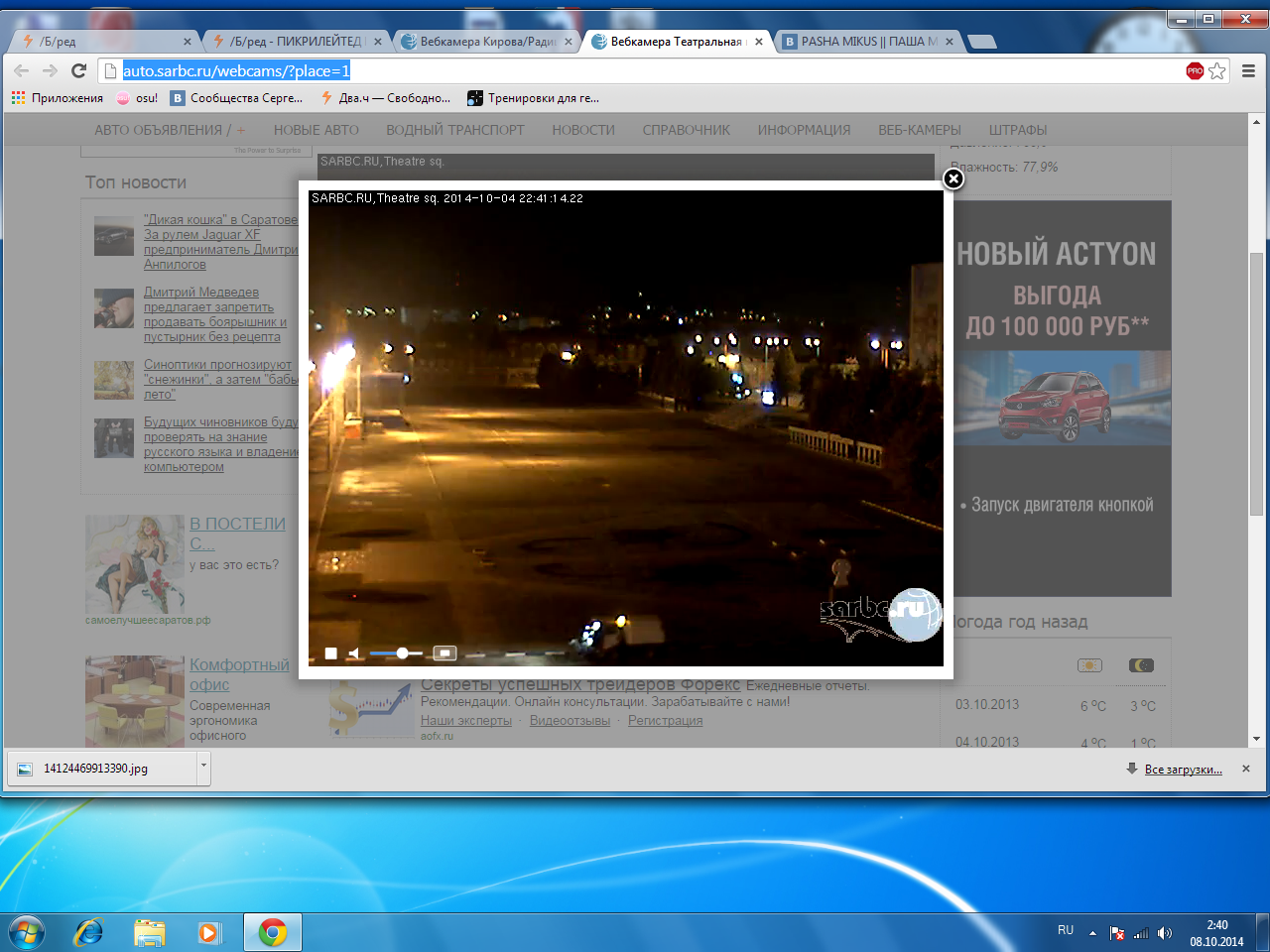The height and width of the screenshot is (952, 1270).
Task: Click the red PRO extension icon
Action: [1195, 70]
